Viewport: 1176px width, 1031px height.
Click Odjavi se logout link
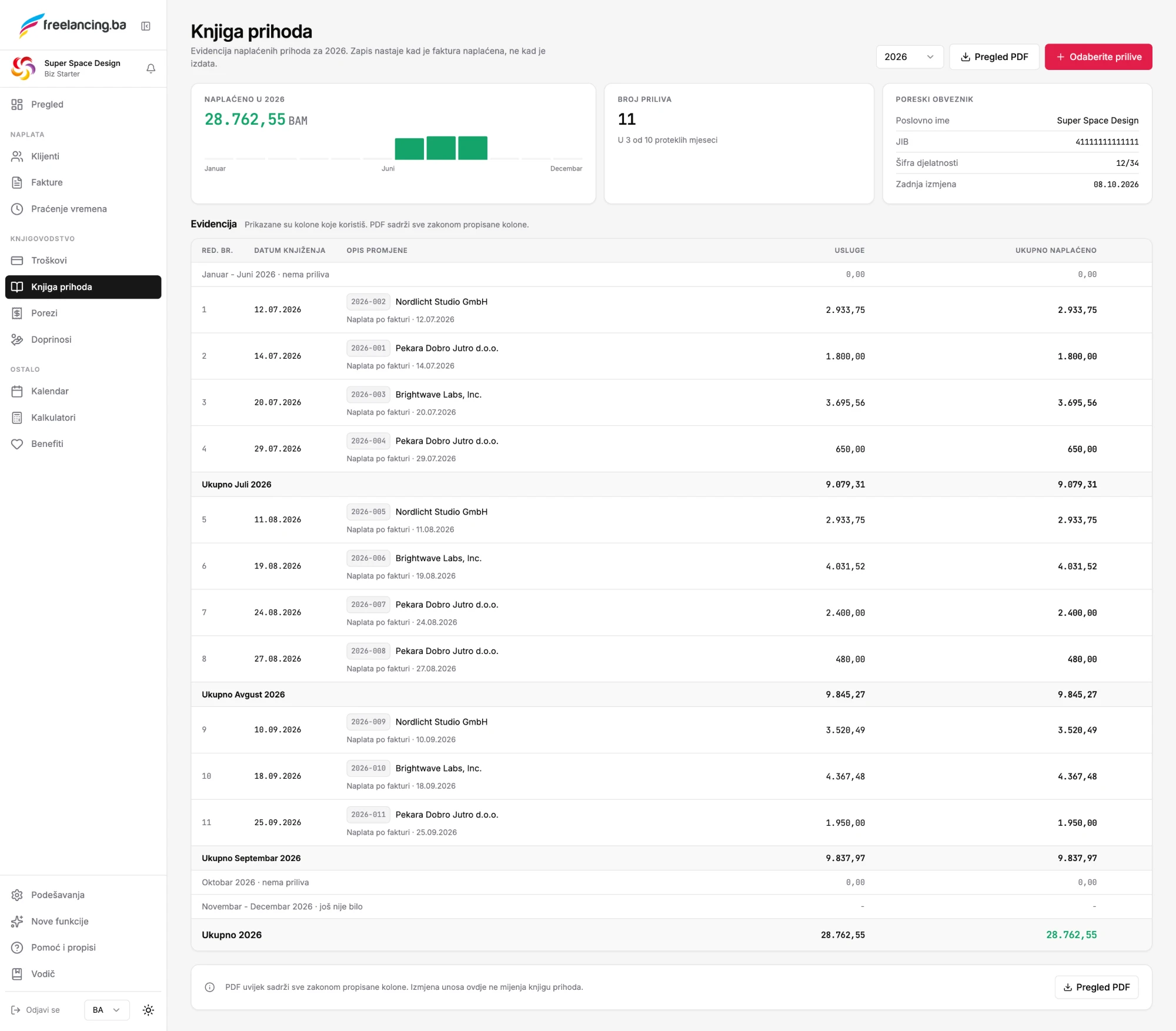pos(35,1010)
